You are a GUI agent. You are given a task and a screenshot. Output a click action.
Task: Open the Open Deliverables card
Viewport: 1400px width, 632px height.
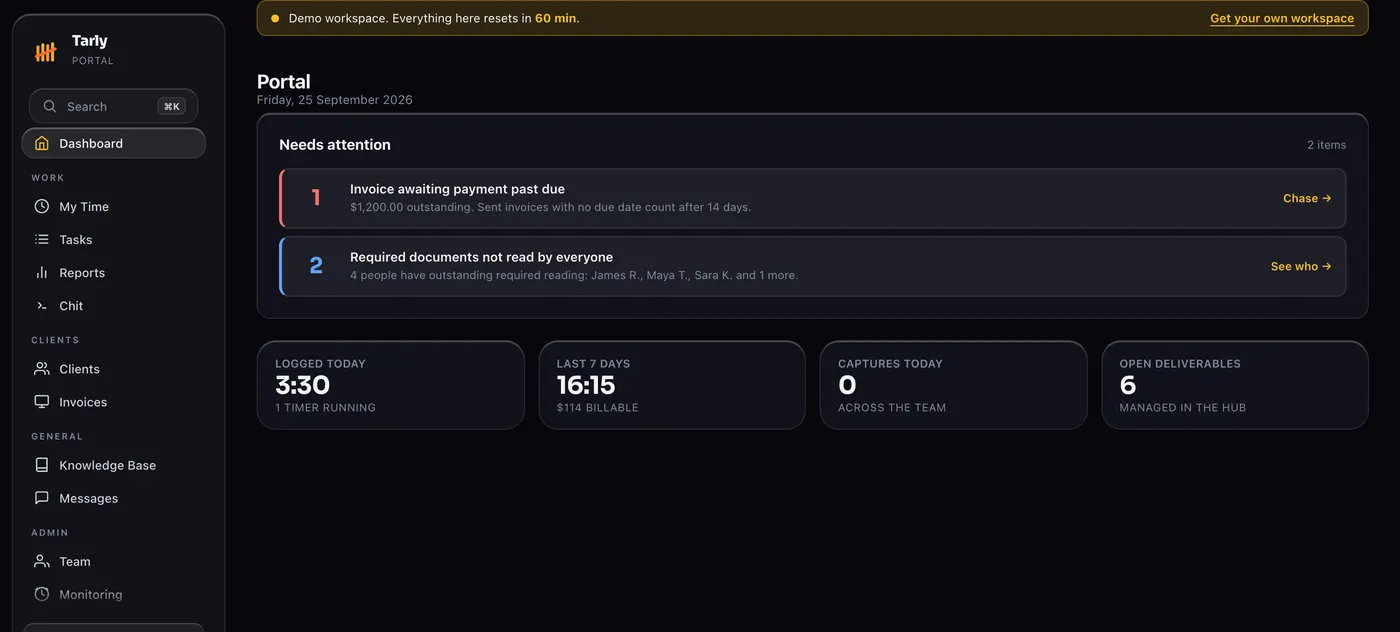pyautogui.click(x=1235, y=385)
